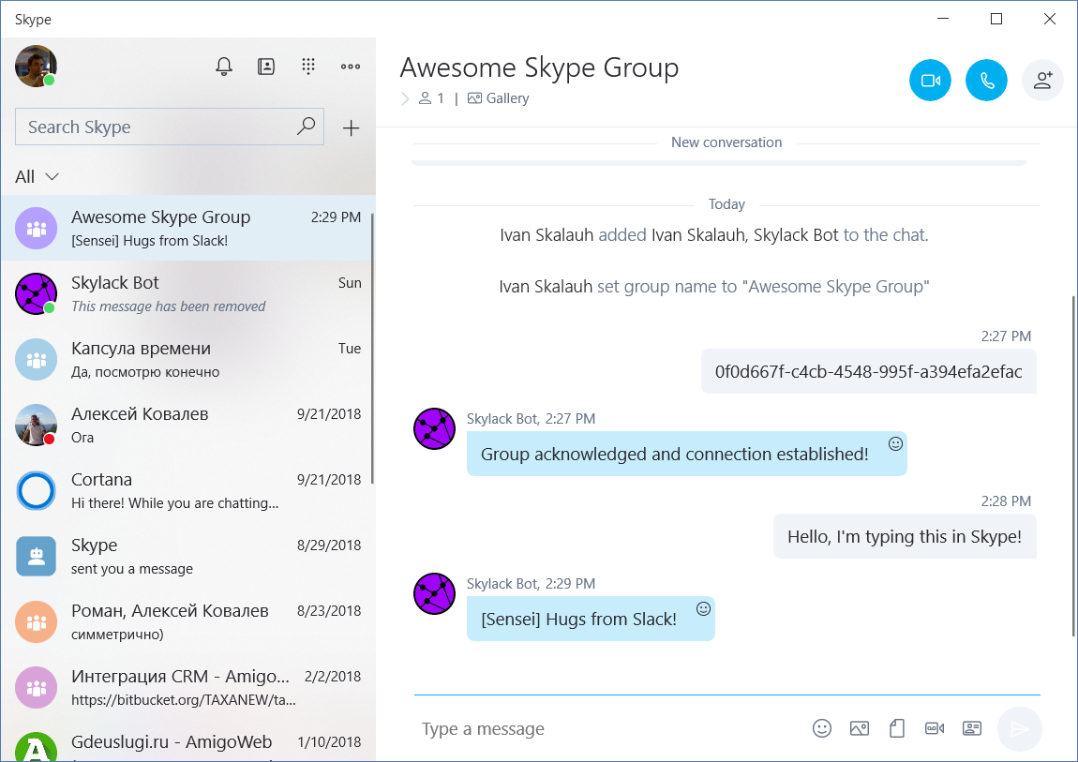The width and height of the screenshot is (1078, 762).
Task: Click the Awesome Skype Group title header
Action: pos(539,67)
